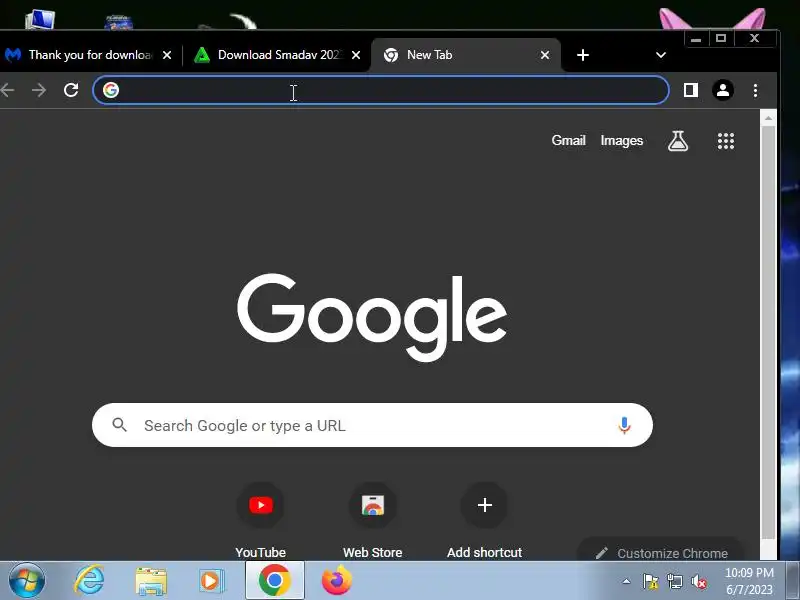Click the Google icon in the address bar
800x600 pixels.
(111, 90)
